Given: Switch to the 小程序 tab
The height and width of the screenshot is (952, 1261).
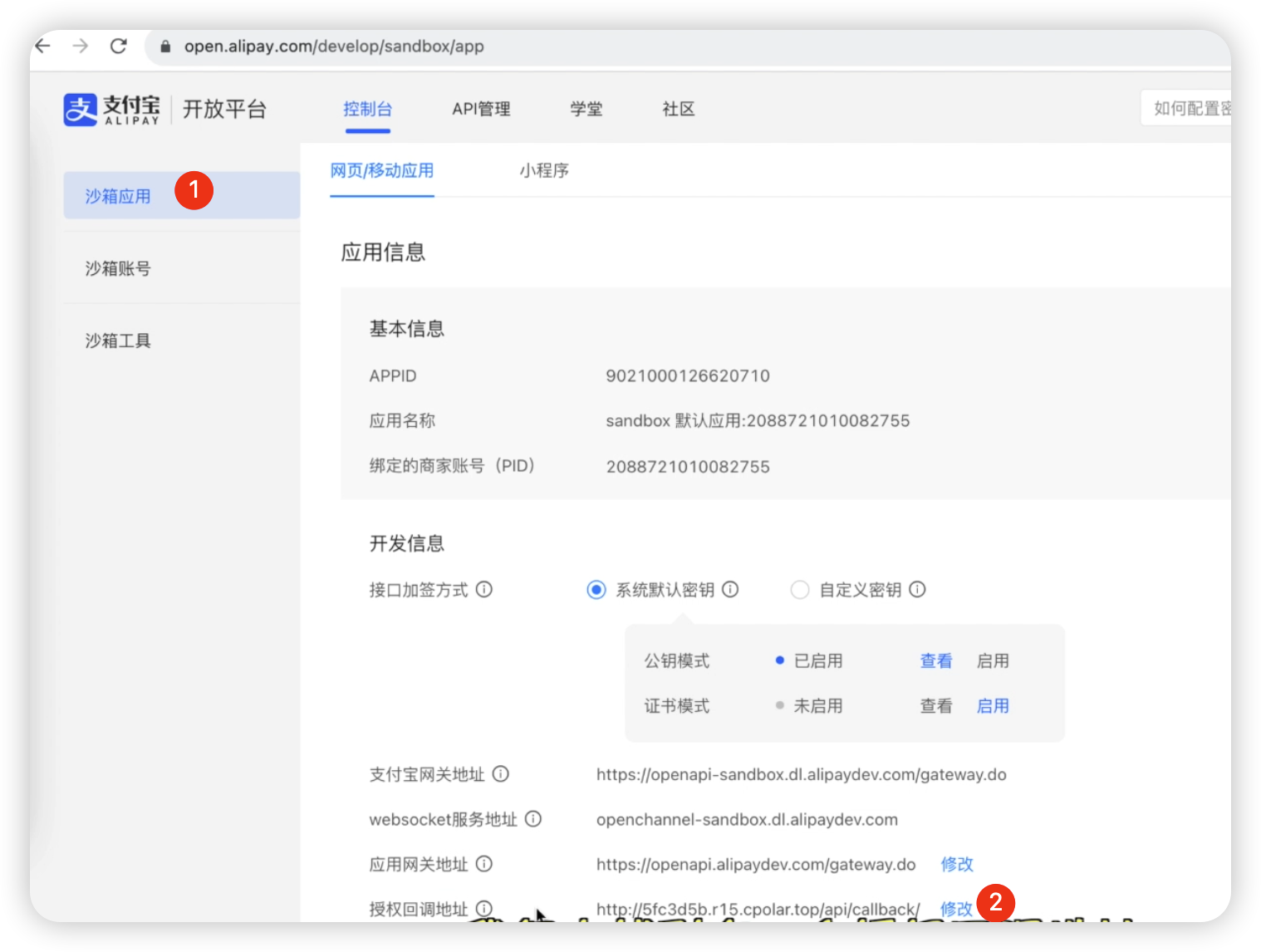Looking at the screenshot, I should [x=544, y=170].
